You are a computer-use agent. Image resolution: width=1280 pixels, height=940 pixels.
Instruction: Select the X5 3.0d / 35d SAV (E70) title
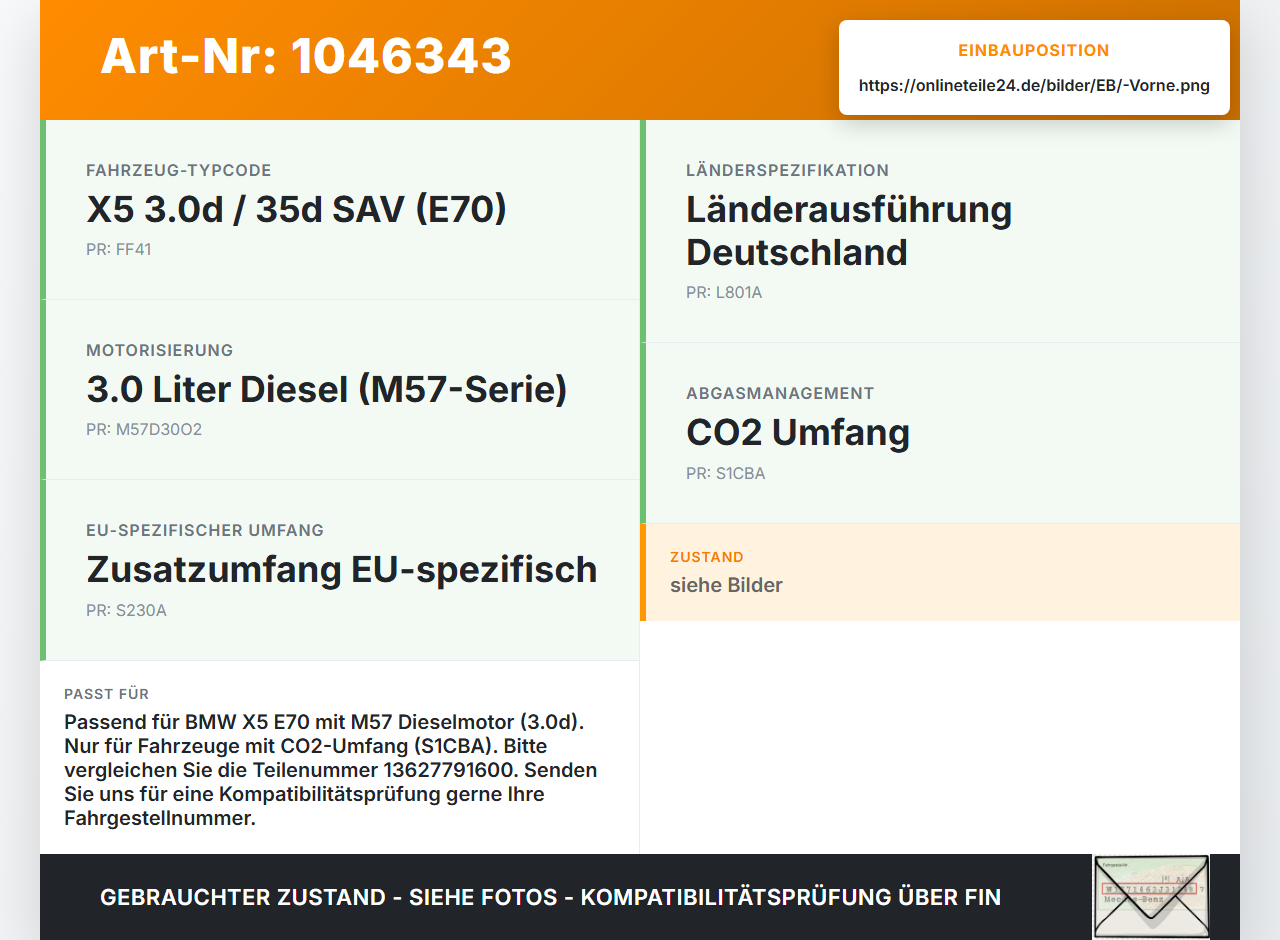pyautogui.click(x=297, y=209)
